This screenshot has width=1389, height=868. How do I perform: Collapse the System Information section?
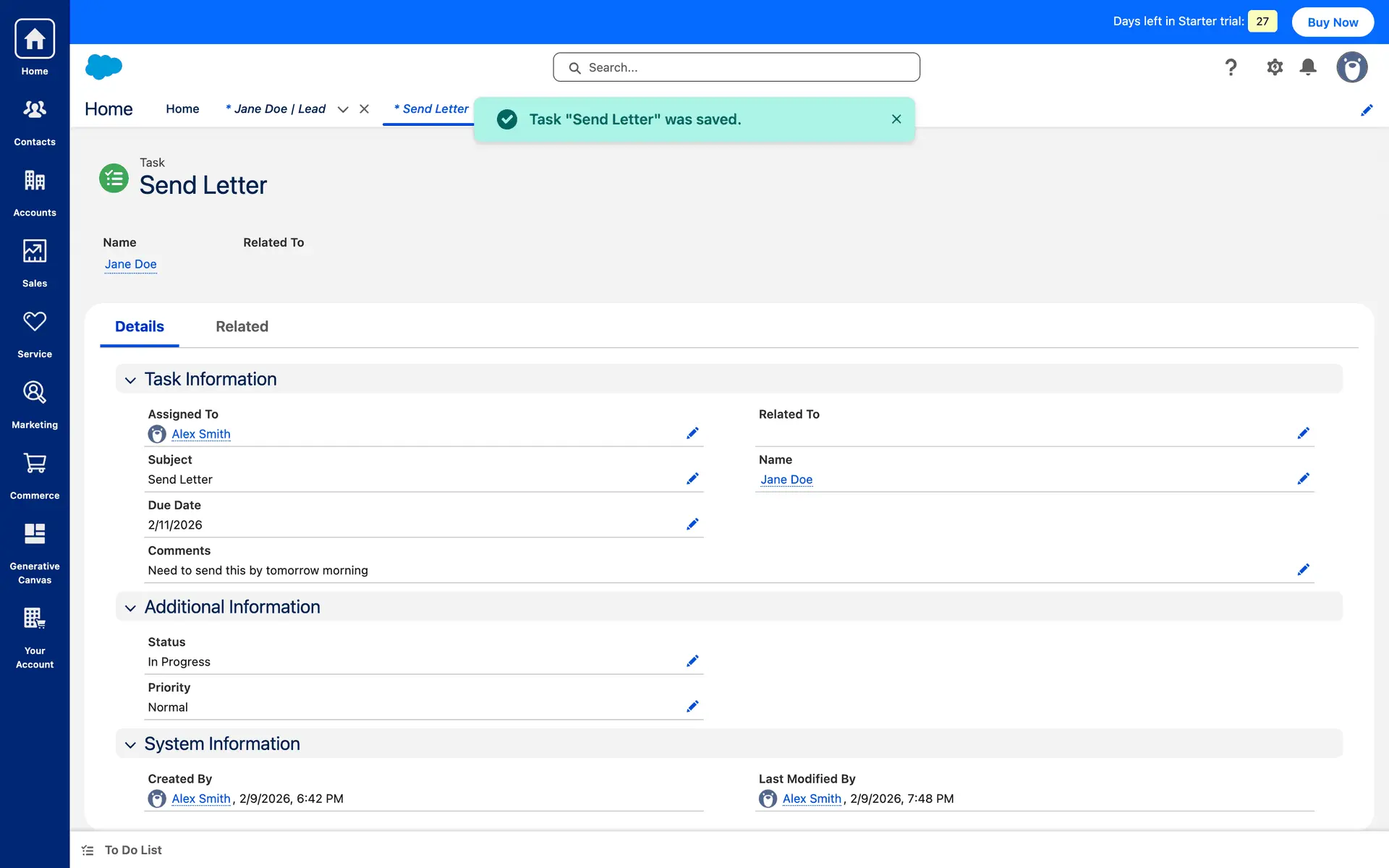pyautogui.click(x=130, y=744)
